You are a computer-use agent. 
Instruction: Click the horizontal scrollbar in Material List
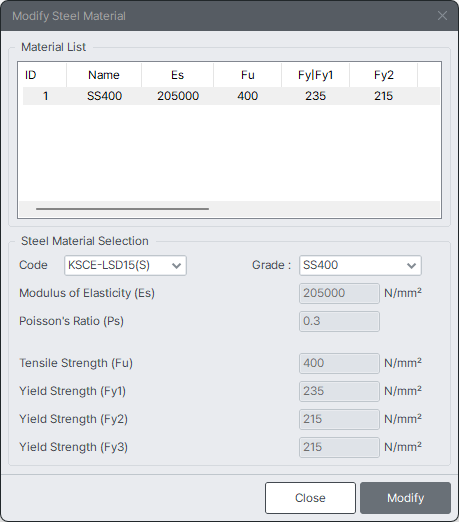tap(122, 209)
